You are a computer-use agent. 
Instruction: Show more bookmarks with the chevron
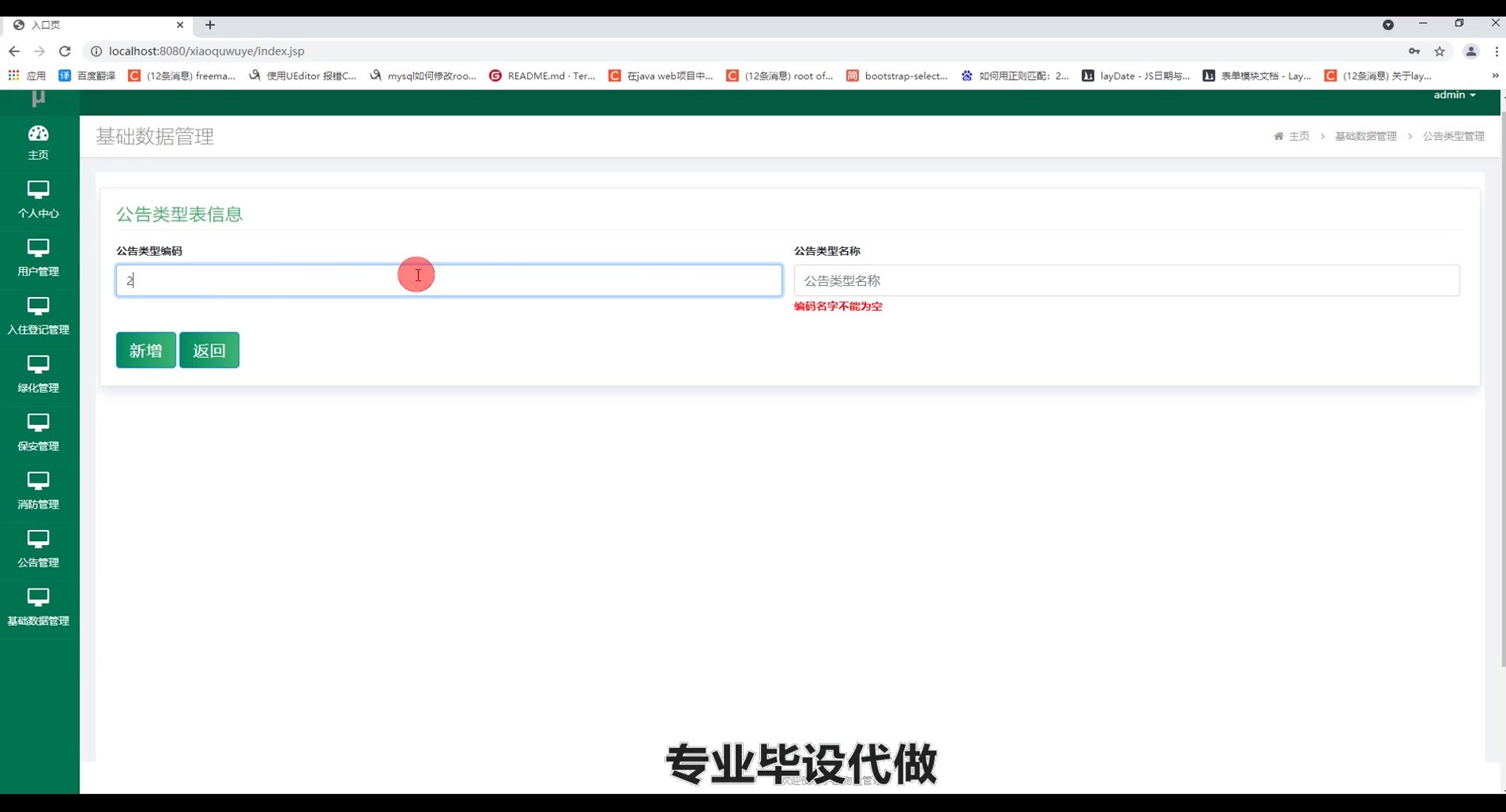click(1495, 76)
